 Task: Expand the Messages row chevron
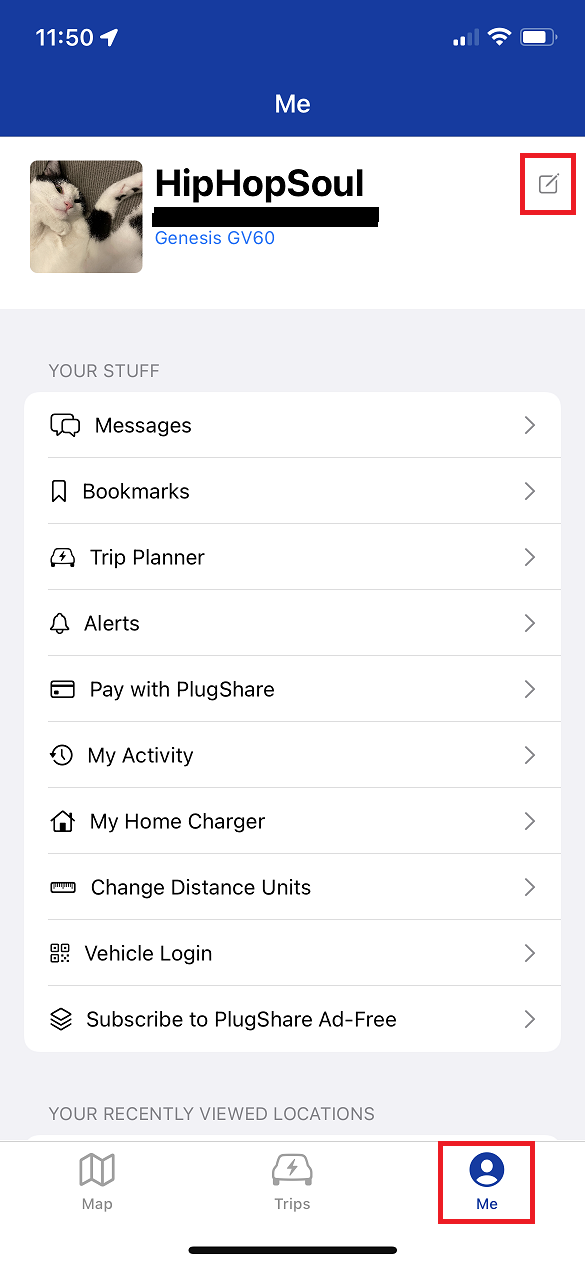click(x=530, y=425)
